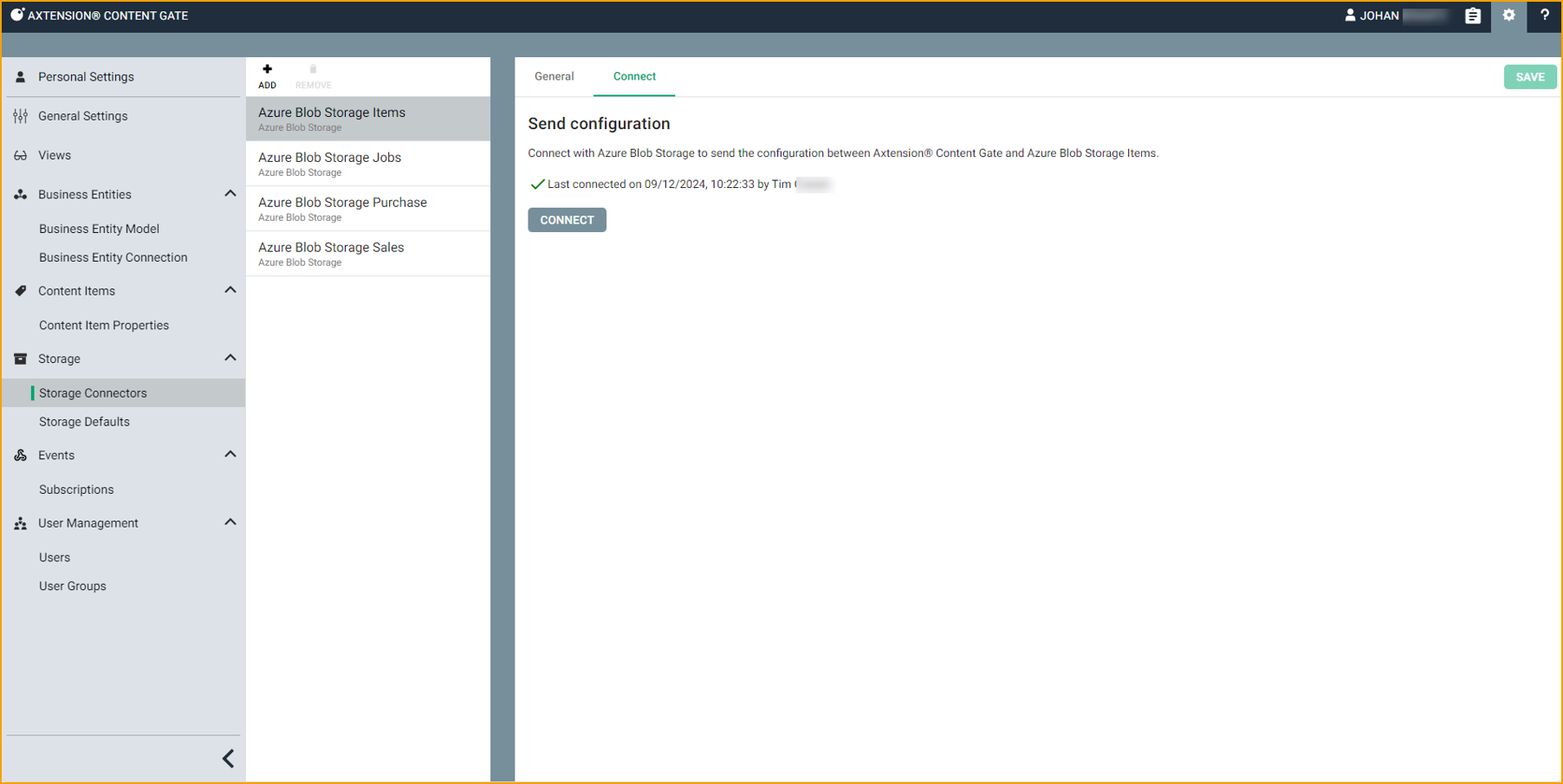
Task: Click the Axtension Content Gate logo icon
Action: coord(17,15)
